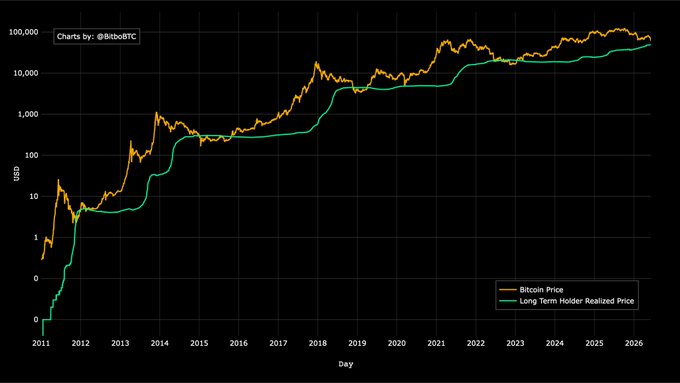Click the 2026 x-axis label
Image resolution: width=680 pixels, height=383 pixels.
pyautogui.click(x=634, y=344)
